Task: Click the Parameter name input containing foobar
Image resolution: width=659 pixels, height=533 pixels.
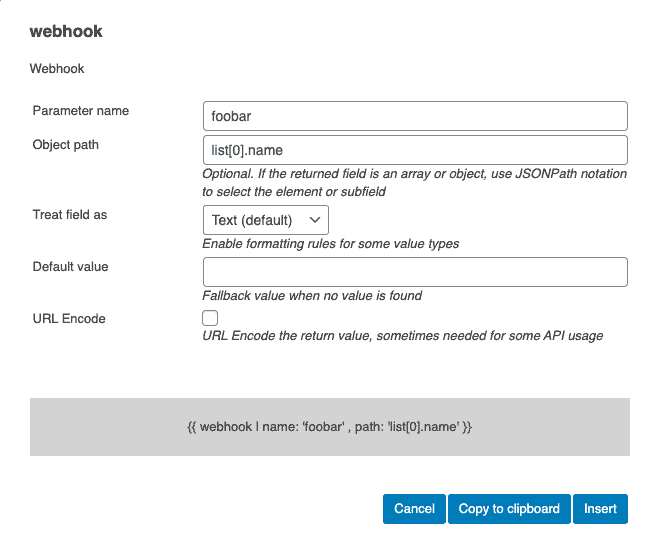Action: pyautogui.click(x=414, y=116)
